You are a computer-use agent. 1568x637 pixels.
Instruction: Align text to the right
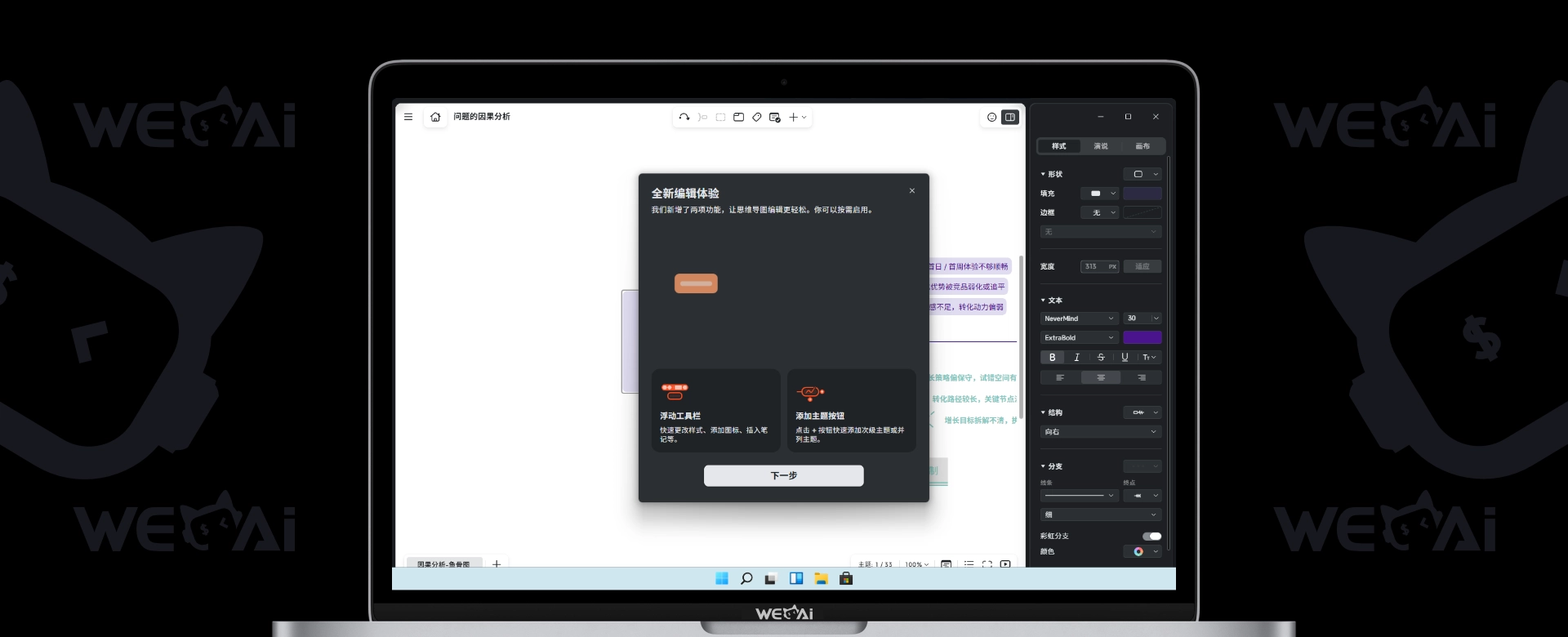tap(1142, 377)
